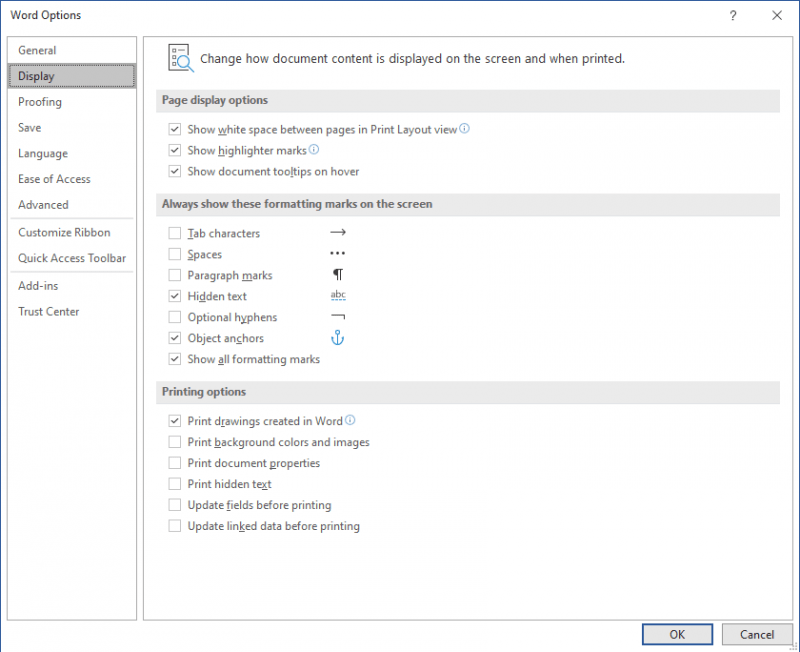This screenshot has width=800, height=652.
Task: Click info icon beside Print drawings option
Action: [350, 421]
